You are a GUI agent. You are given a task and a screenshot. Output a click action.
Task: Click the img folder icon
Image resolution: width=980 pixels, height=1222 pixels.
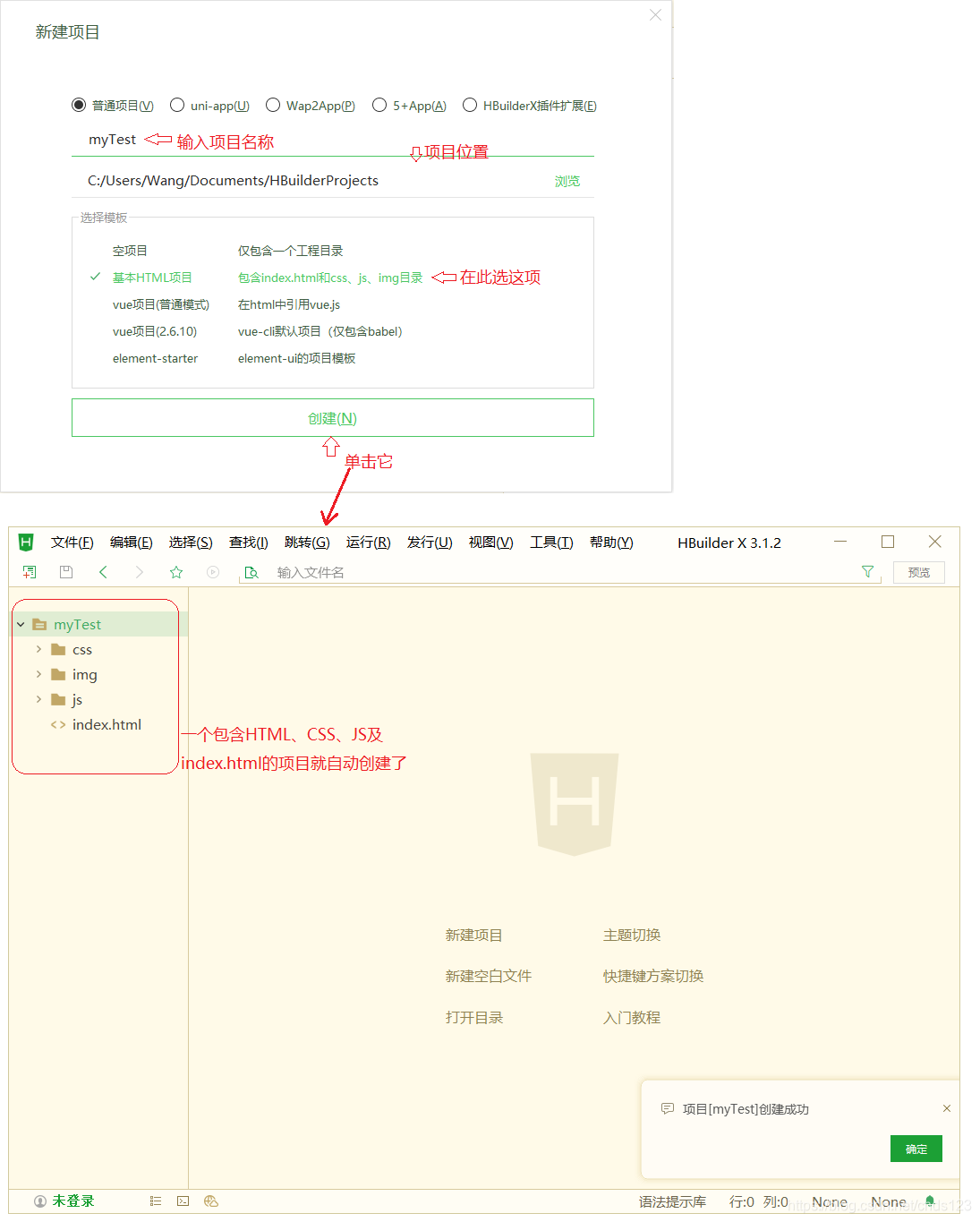(x=58, y=674)
